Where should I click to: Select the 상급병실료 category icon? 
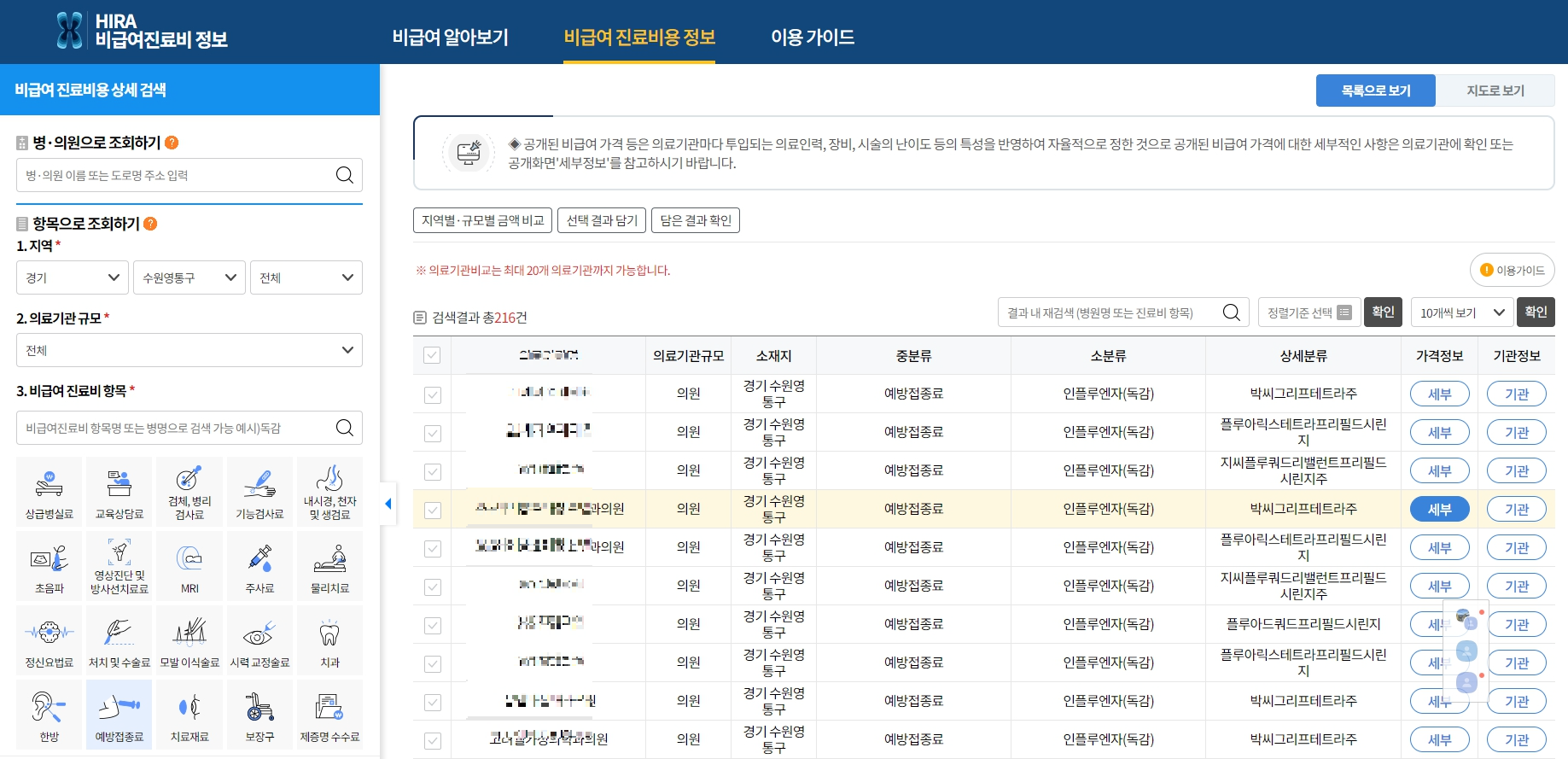click(x=50, y=491)
